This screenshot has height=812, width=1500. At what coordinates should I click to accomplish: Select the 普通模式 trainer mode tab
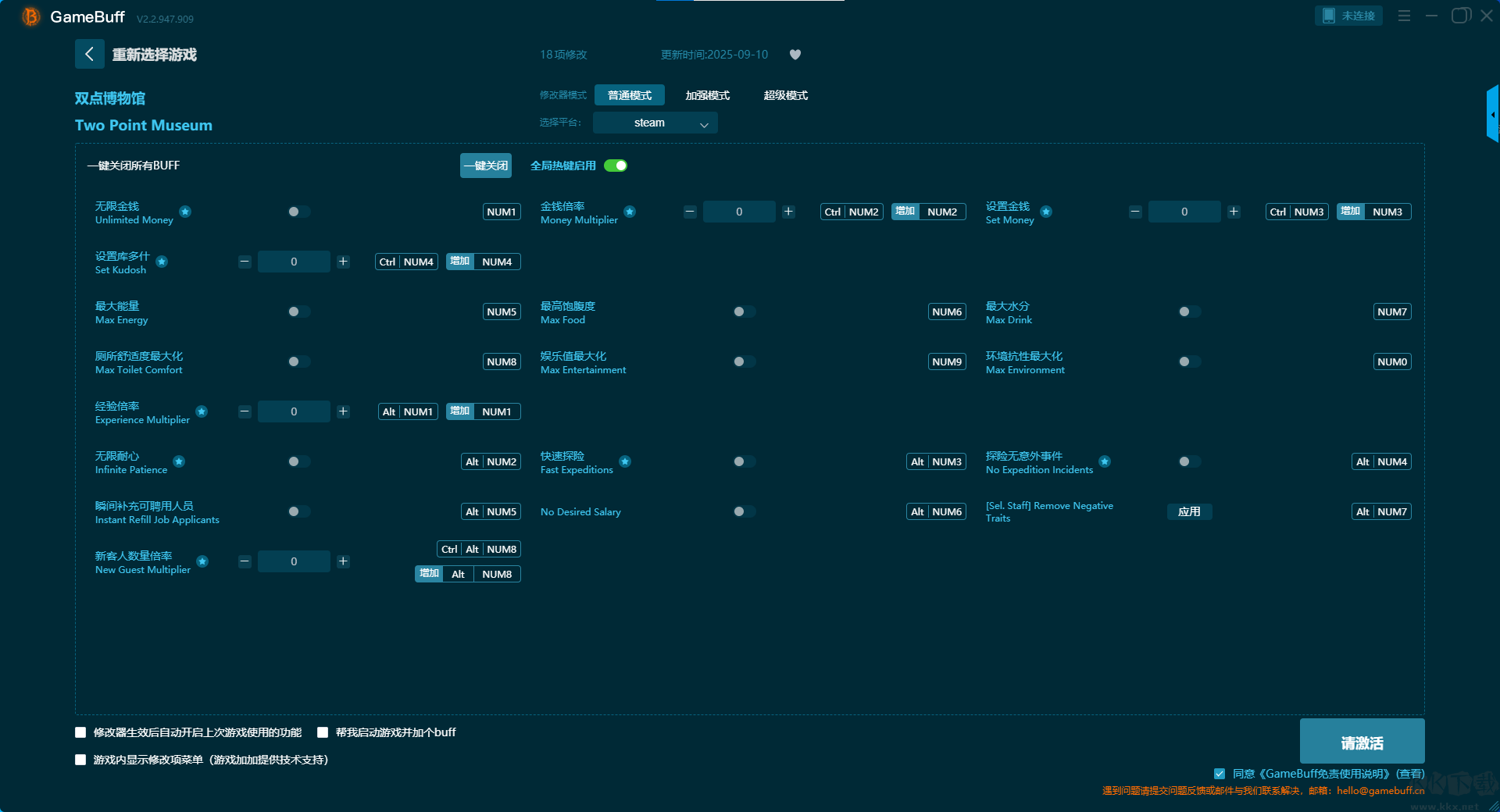[630, 95]
